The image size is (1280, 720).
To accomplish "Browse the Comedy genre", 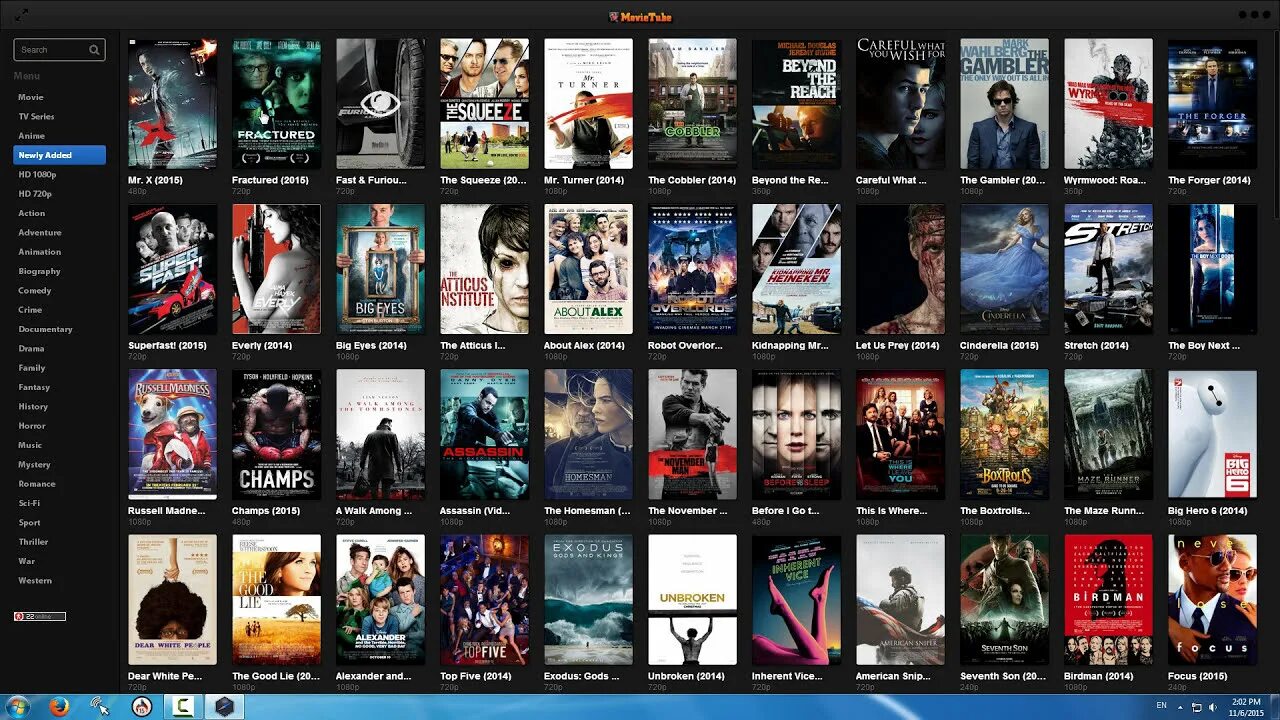I will [x=35, y=290].
